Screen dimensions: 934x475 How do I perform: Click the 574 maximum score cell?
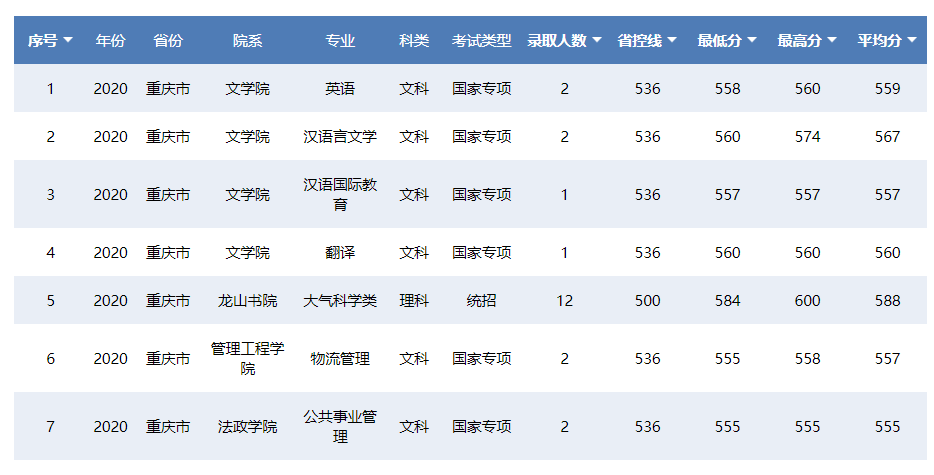point(807,136)
